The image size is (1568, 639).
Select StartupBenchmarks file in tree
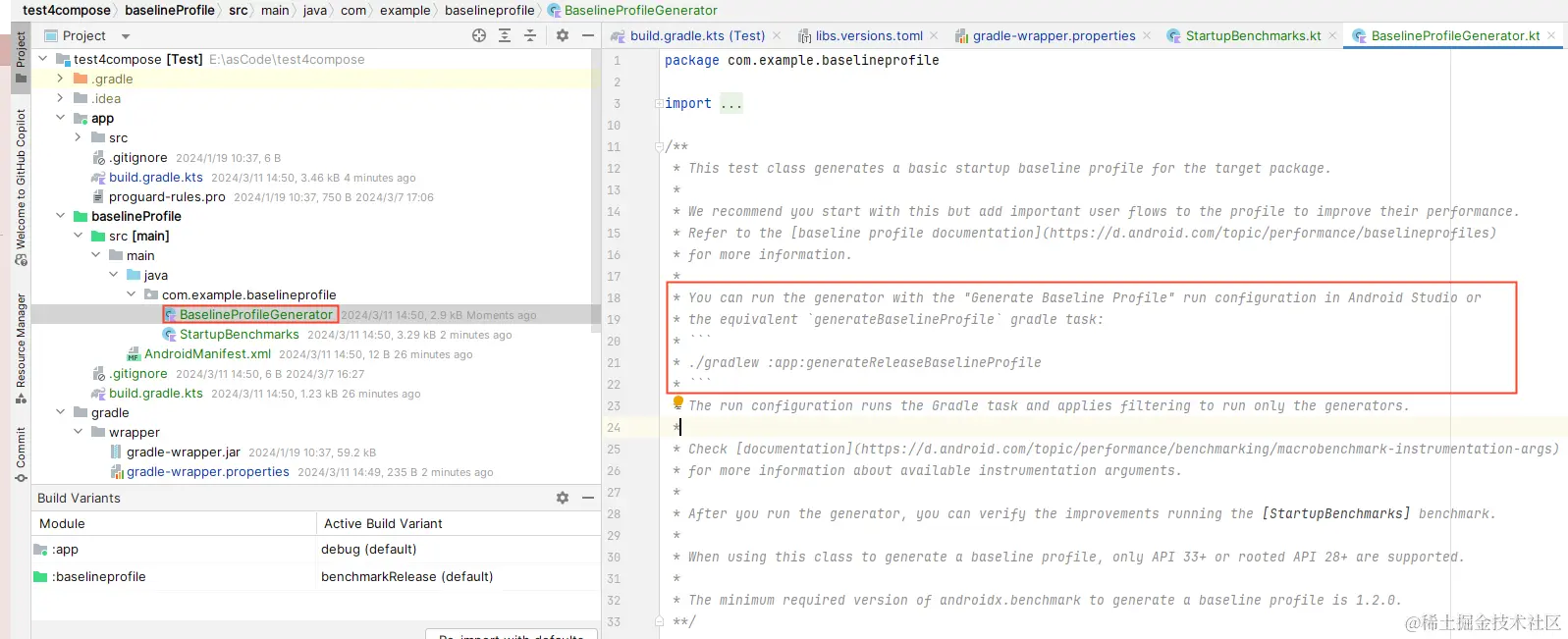pyautogui.click(x=240, y=334)
